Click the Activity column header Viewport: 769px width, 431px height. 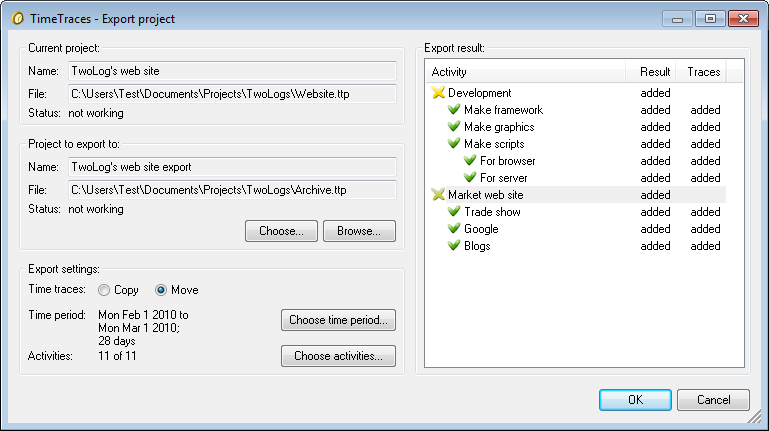[x=525, y=72]
